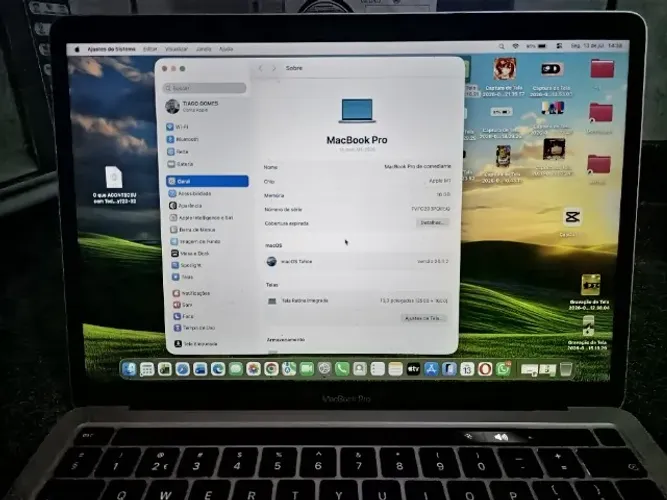Open Calendar from the Dock
This screenshot has width=667, height=500.
[467, 369]
